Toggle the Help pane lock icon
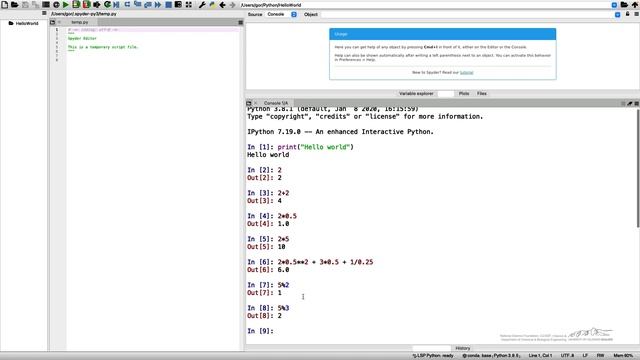This screenshot has width=640, height=360. pos(628,14)
